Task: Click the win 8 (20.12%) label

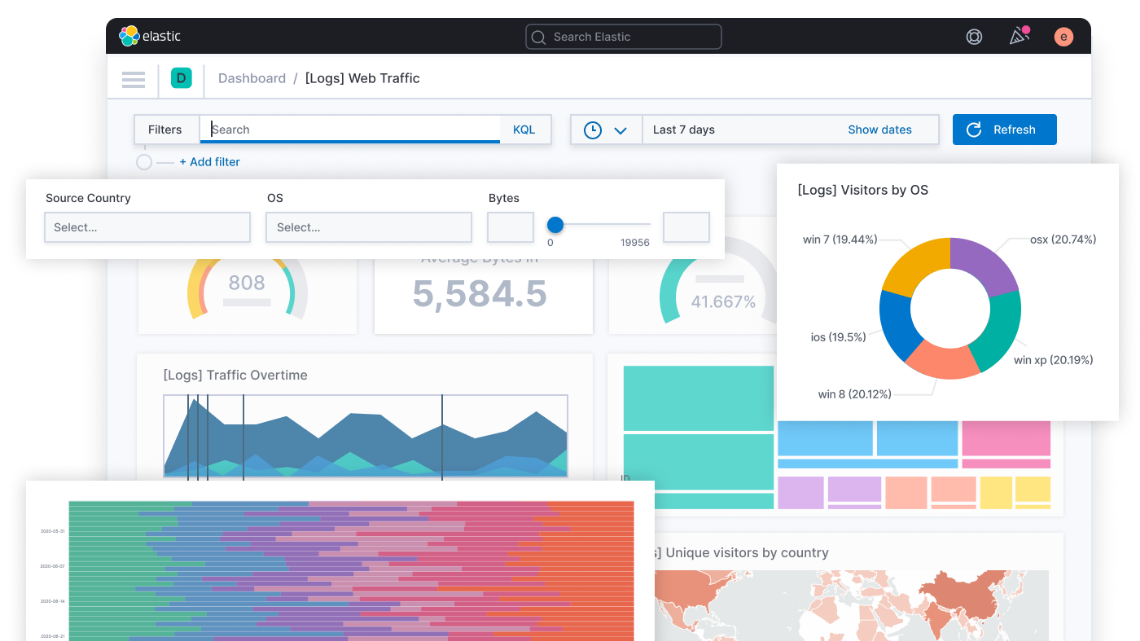Action: point(854,394)
